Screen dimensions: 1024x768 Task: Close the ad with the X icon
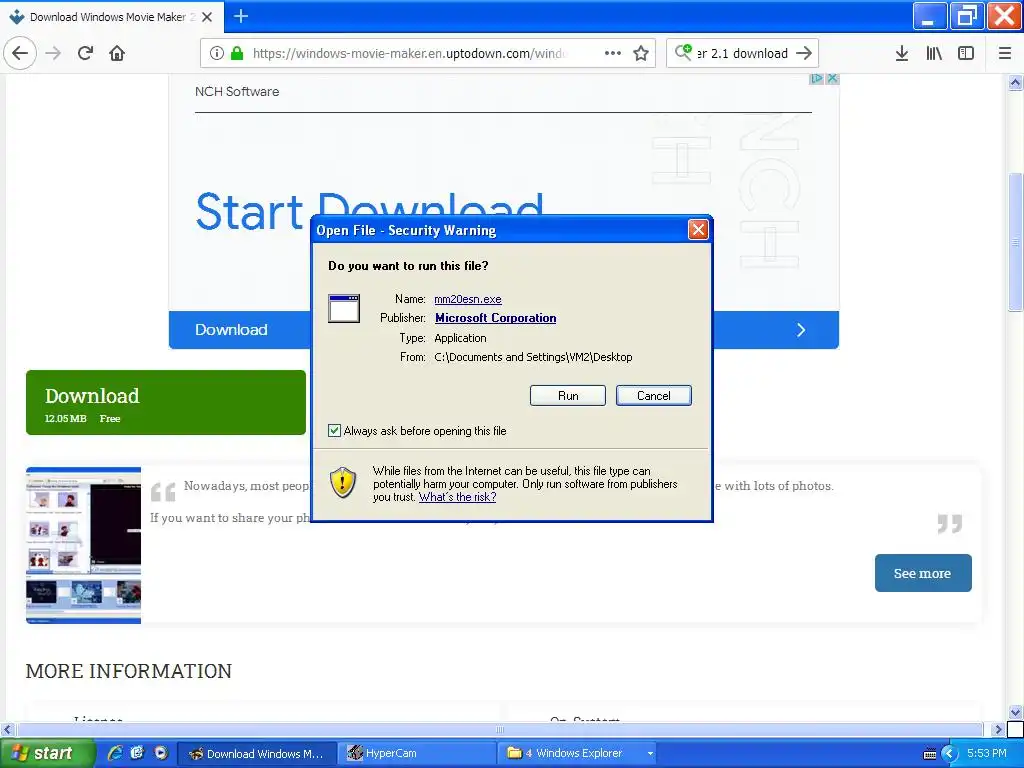point(832,78)
